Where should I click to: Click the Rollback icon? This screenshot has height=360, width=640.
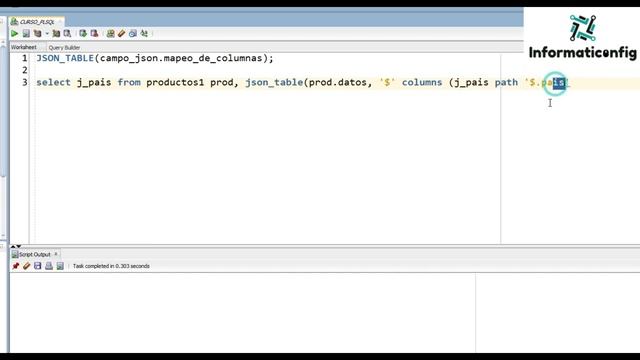coord(94,33)
